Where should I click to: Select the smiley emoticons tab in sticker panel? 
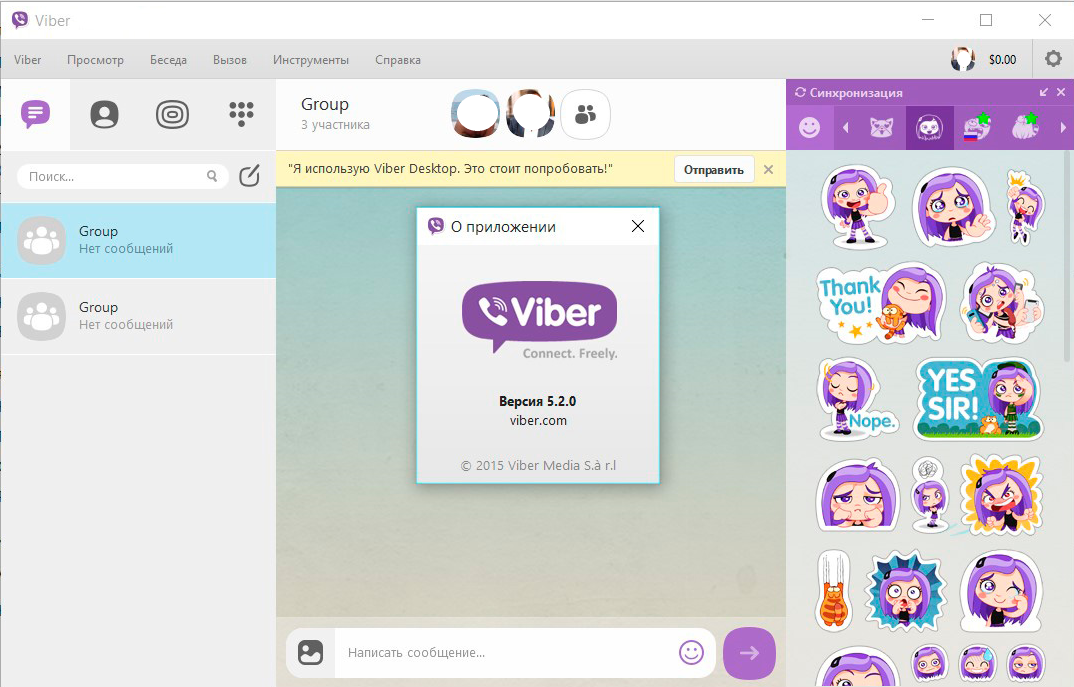point(810,127)
